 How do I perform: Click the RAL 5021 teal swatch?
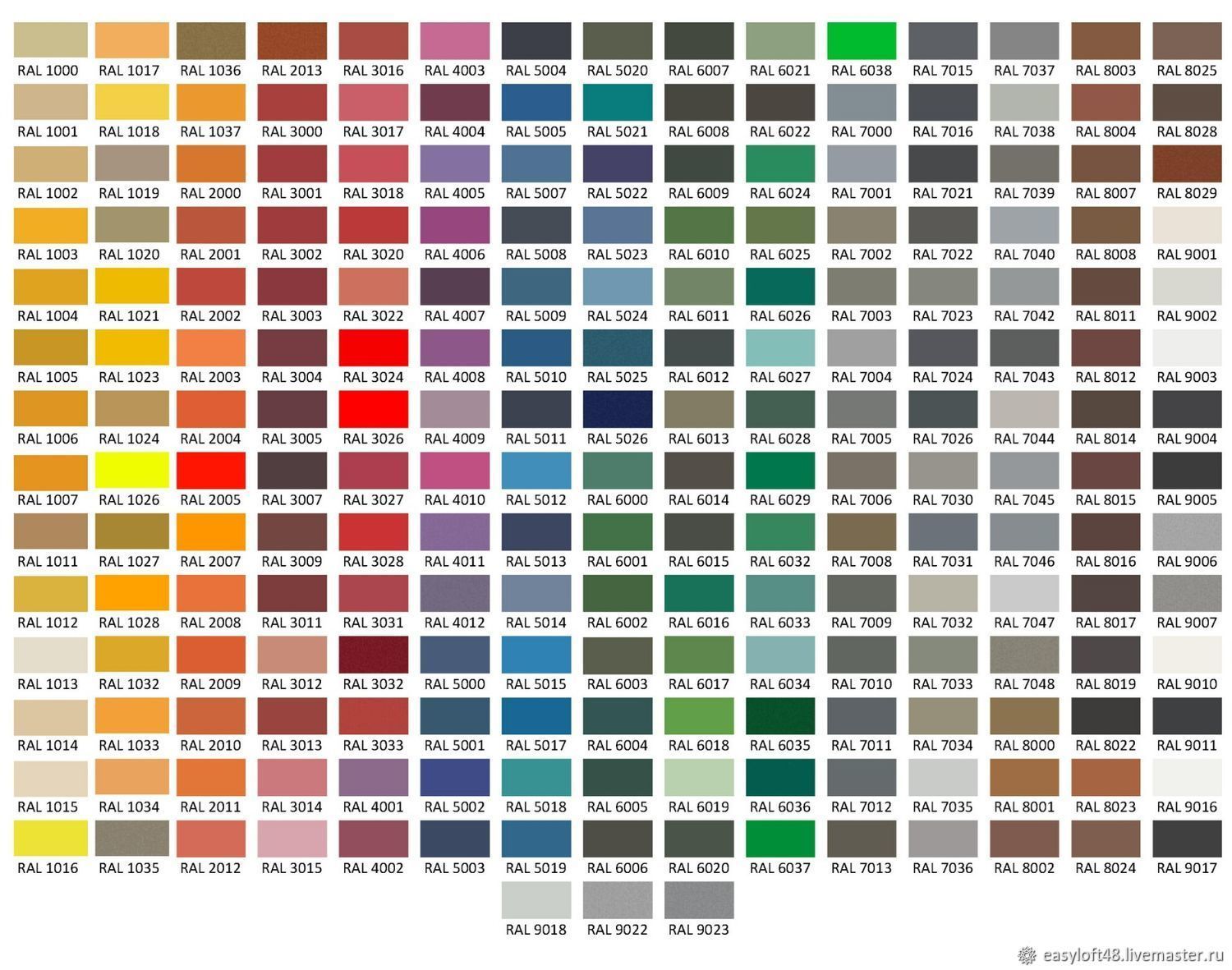(x=618, y=102)
